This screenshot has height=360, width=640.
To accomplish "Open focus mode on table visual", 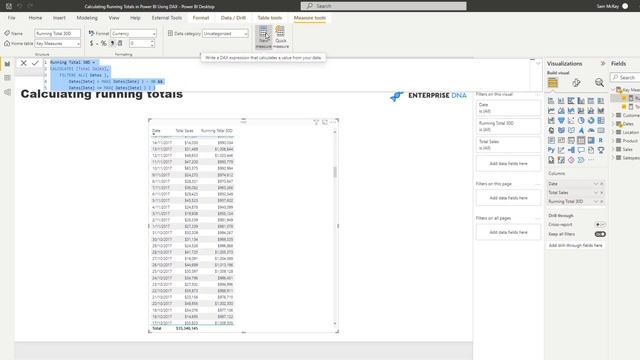I will coord(324,122).
